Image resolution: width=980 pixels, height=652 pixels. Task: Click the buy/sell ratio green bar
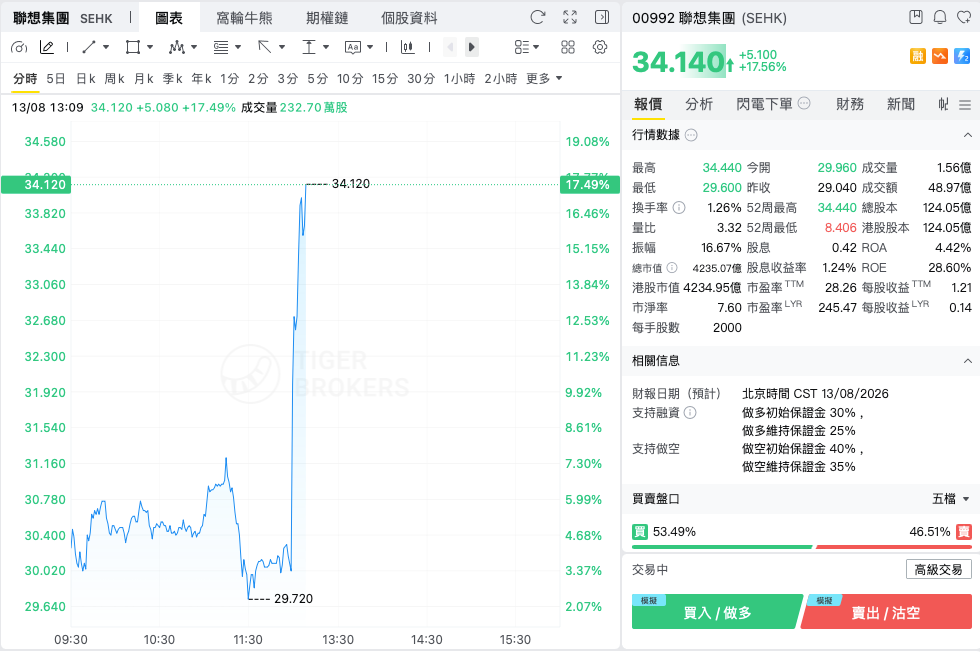point(722,547)
